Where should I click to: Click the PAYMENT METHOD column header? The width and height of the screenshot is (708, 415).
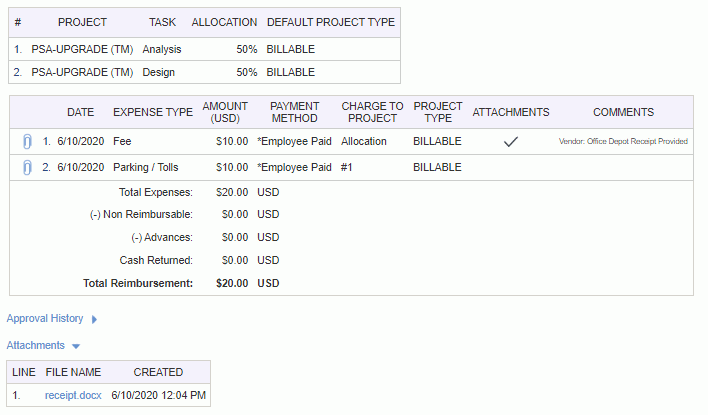(x=294, y=112)
